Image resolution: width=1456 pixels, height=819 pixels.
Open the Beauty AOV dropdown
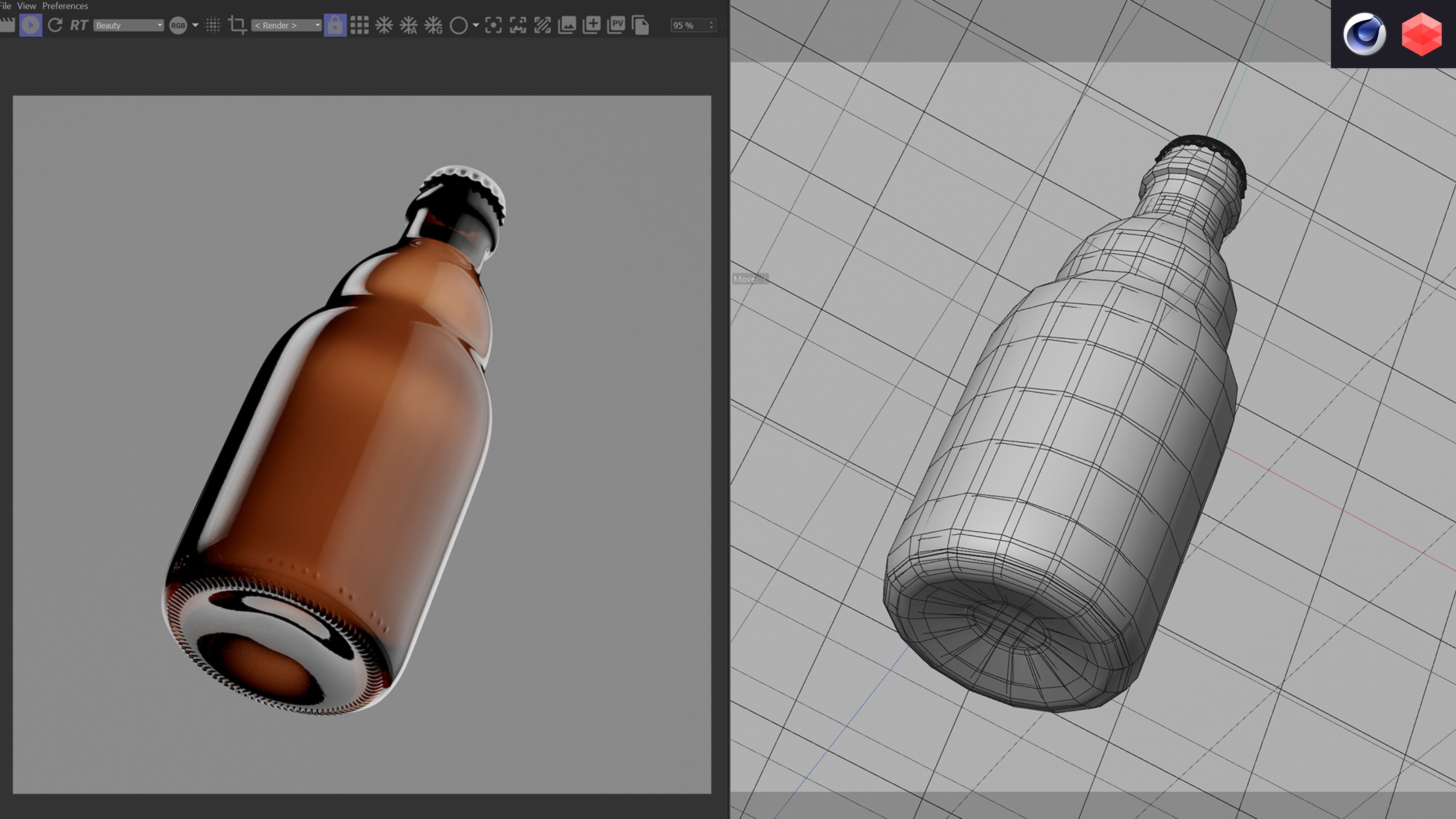pos(127,25)
